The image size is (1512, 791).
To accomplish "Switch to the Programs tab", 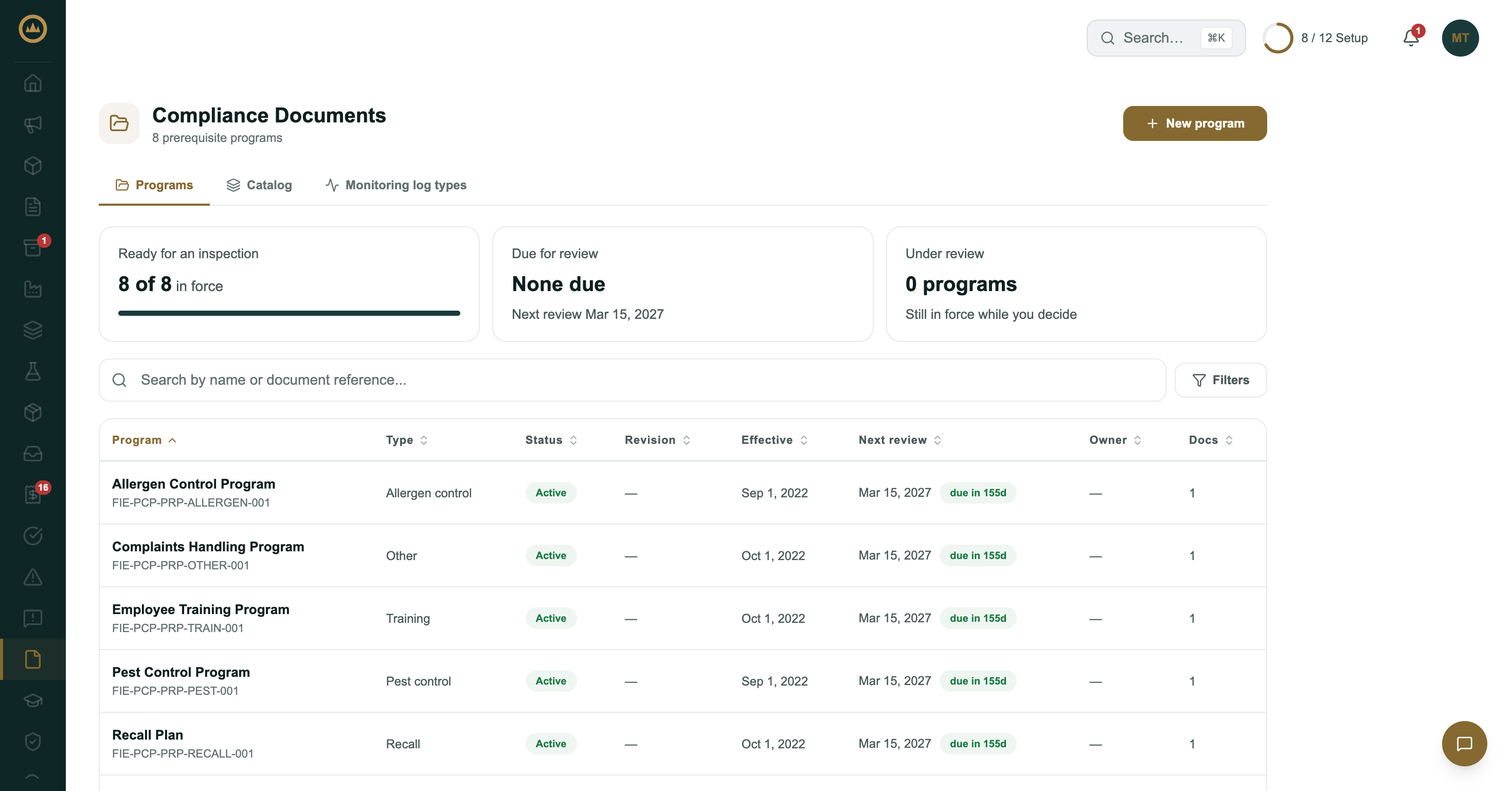I will [154, 185].
